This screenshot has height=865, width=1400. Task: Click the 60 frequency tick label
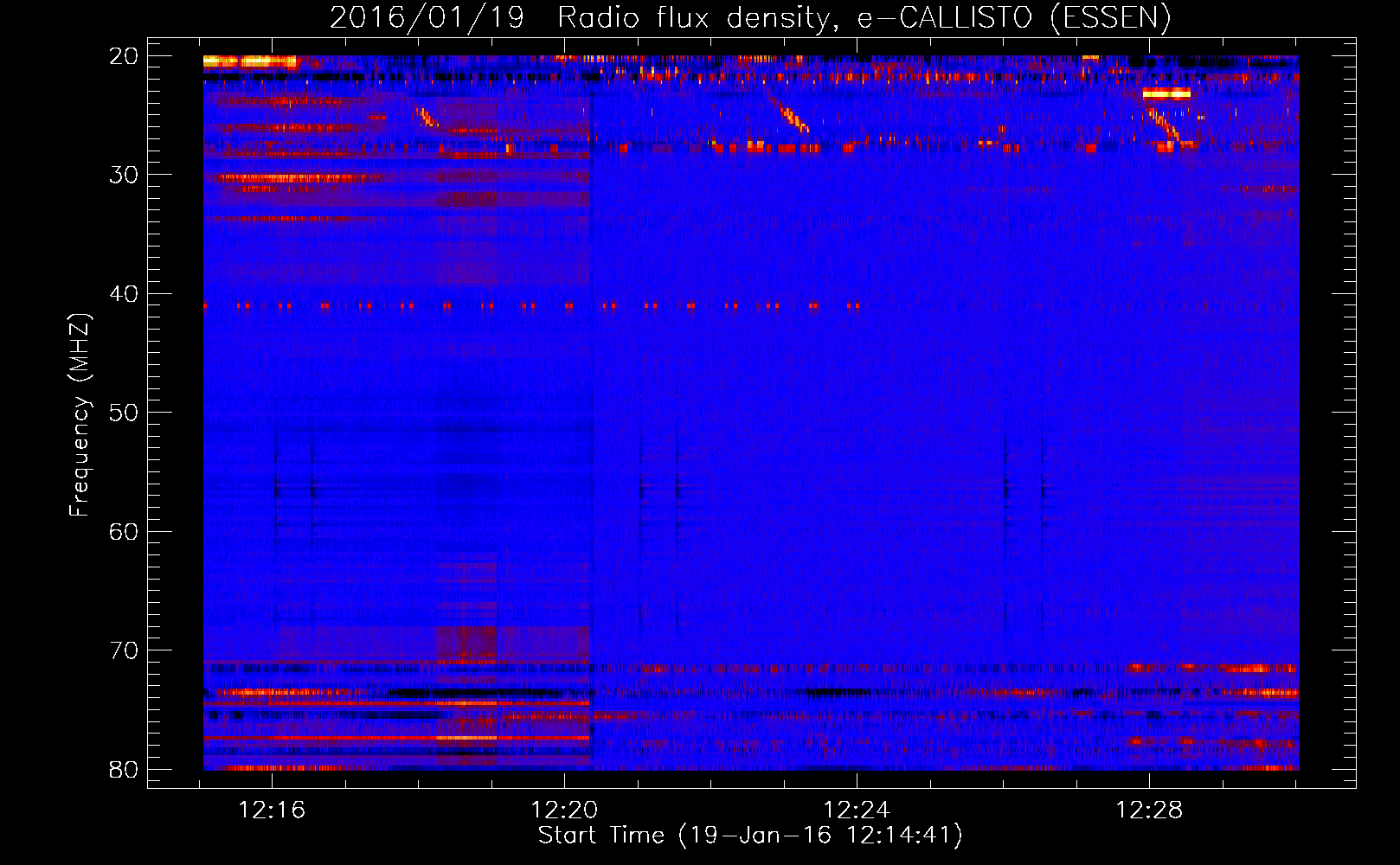[x=124, y=531]
